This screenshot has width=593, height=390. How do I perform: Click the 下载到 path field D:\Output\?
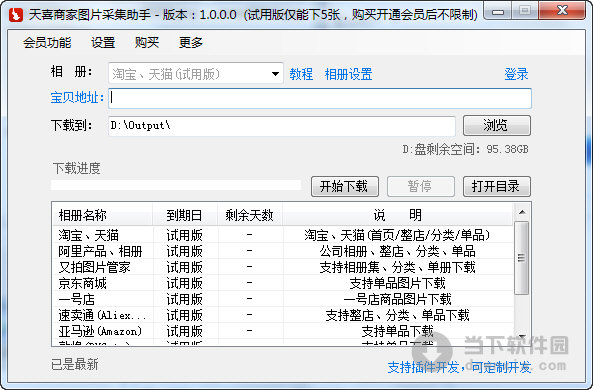click(282, 126)
